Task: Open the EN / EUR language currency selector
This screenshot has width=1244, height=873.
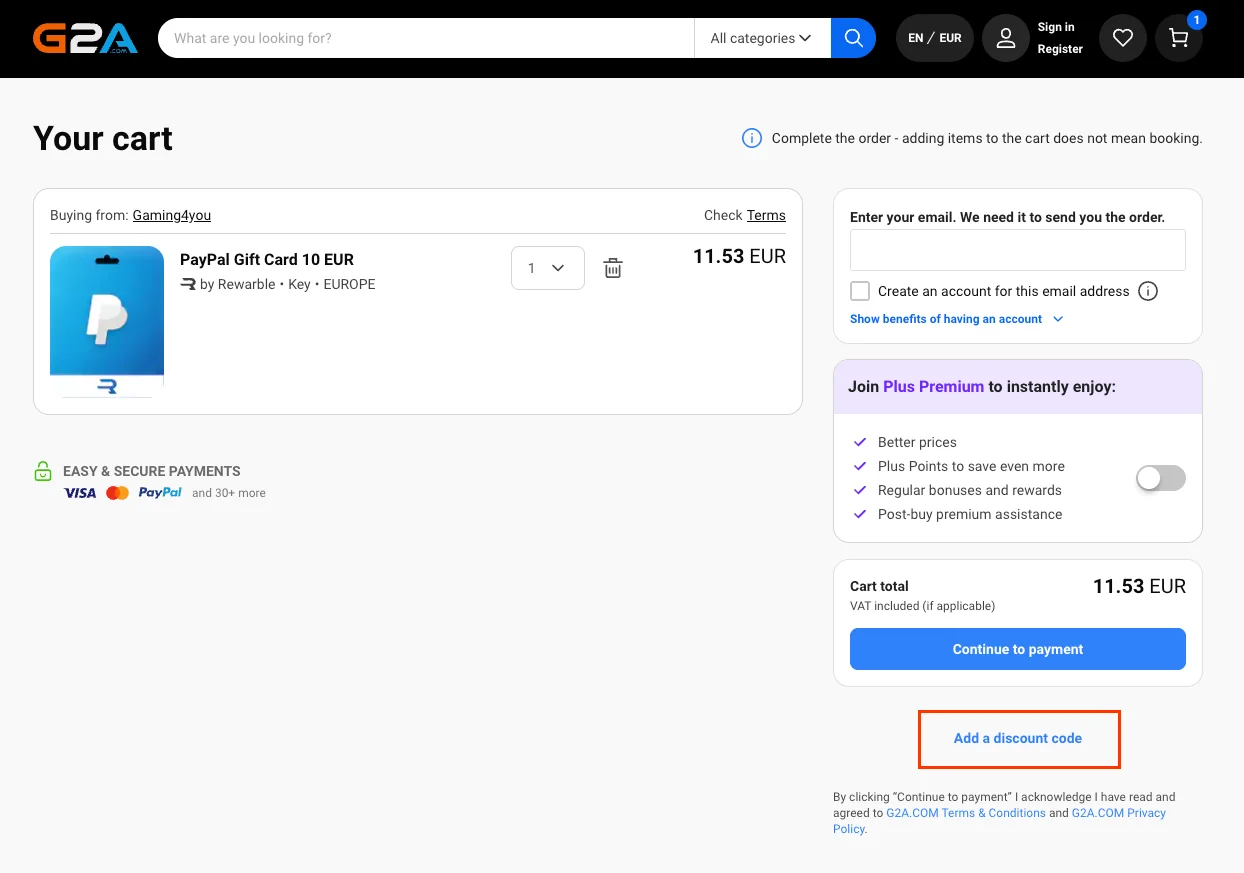Action: tap(935, 38)
